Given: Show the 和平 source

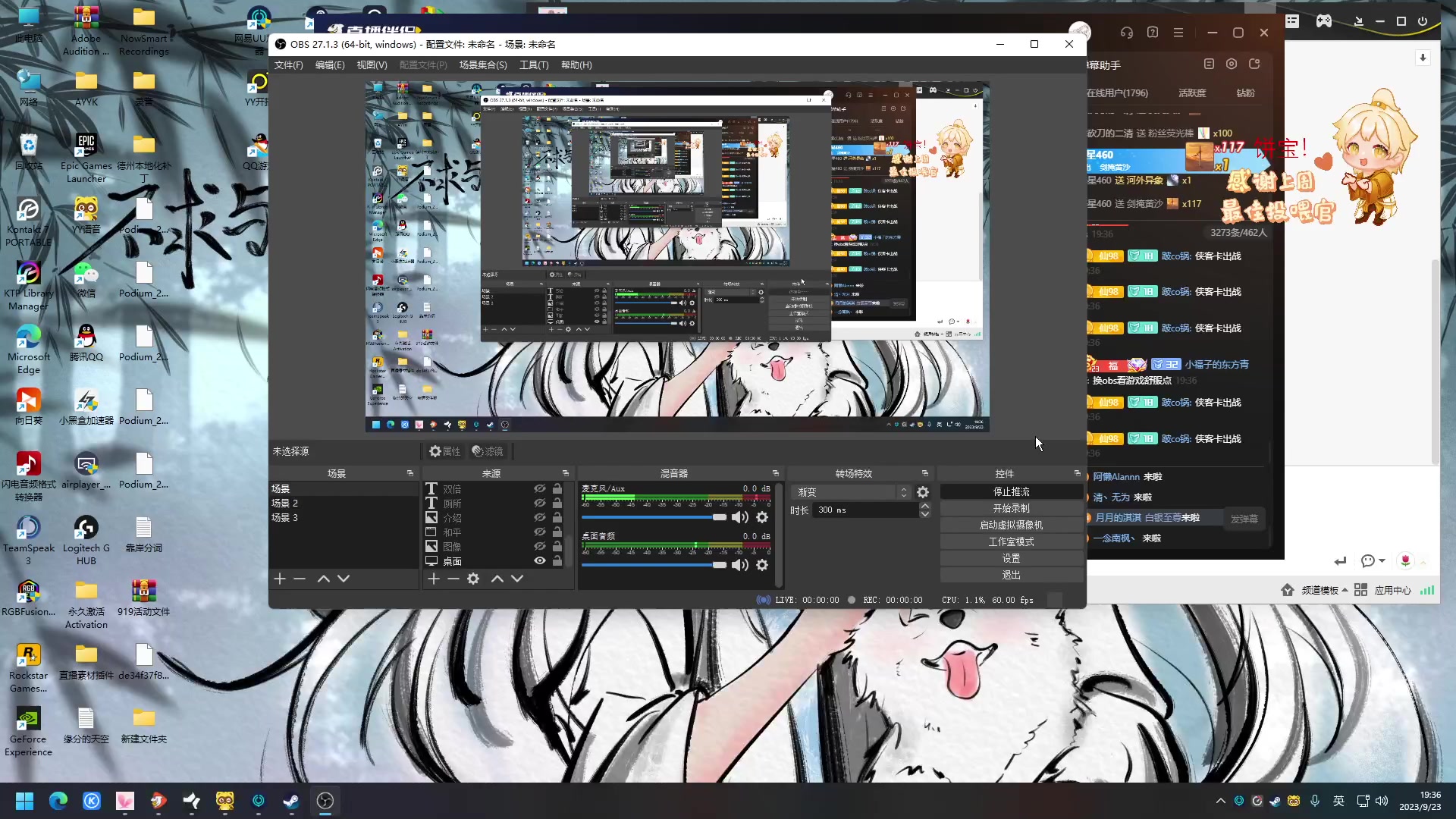Looking at the screenshot, I should pos(540,532).
